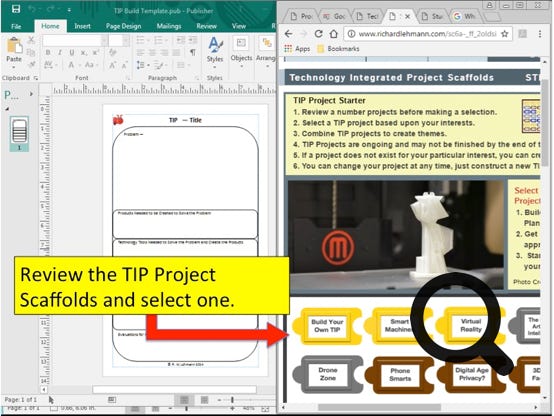Cut selection with the scissors icon
The width and height of the screenshot is (554, 416).
point(31,40)
